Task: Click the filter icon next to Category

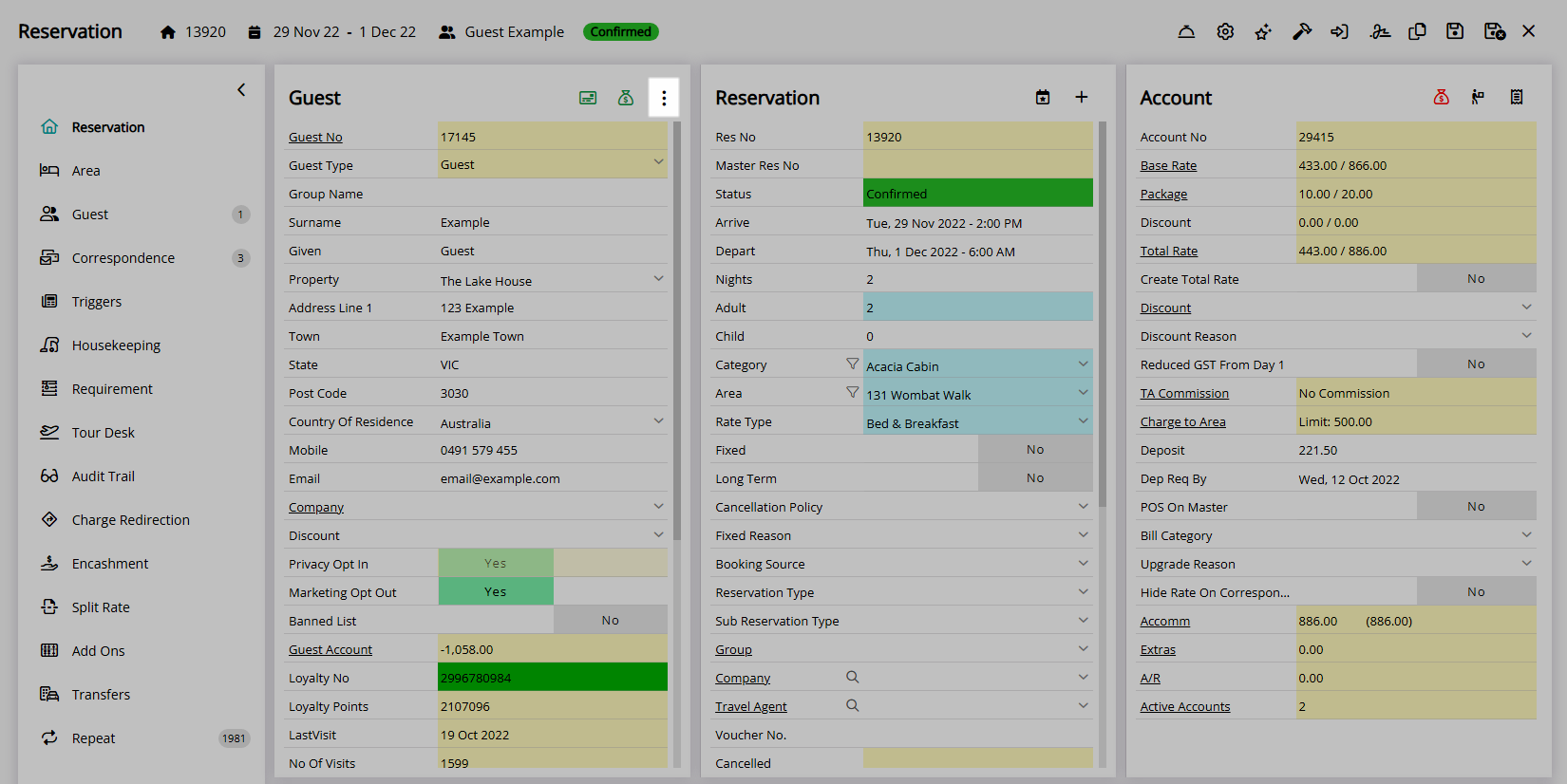Action: click(852, 364)
